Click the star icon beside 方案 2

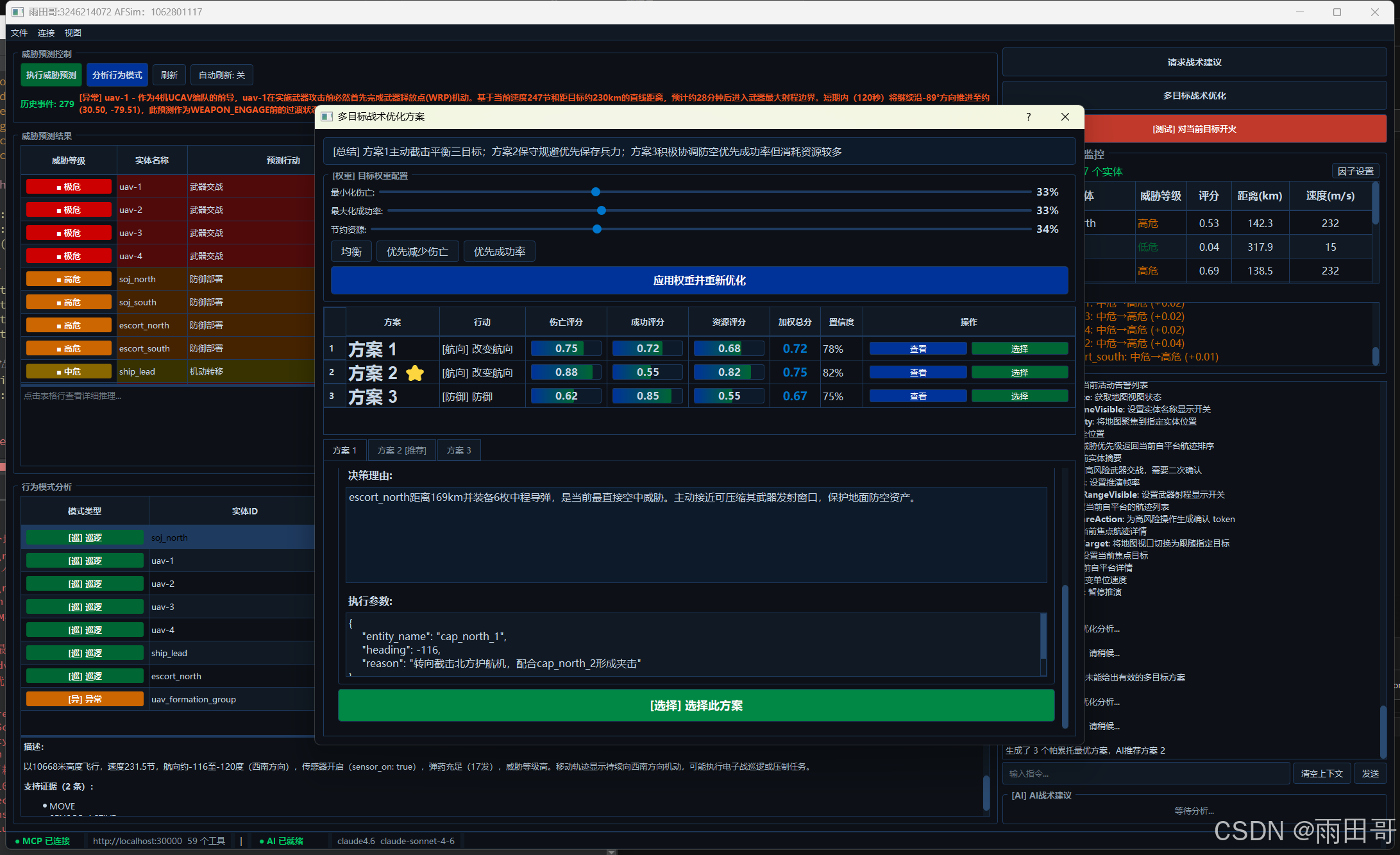(415, 373)
